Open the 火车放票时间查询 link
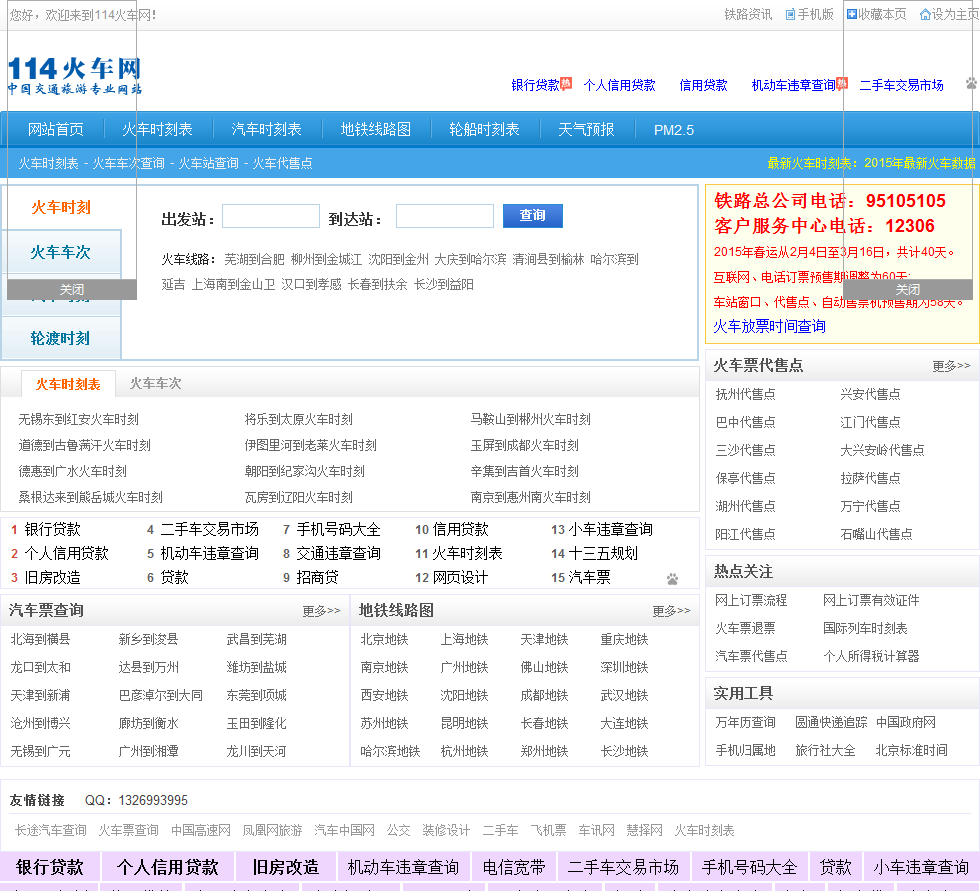This screenshot has width=980, height=891. click(769, 326)
